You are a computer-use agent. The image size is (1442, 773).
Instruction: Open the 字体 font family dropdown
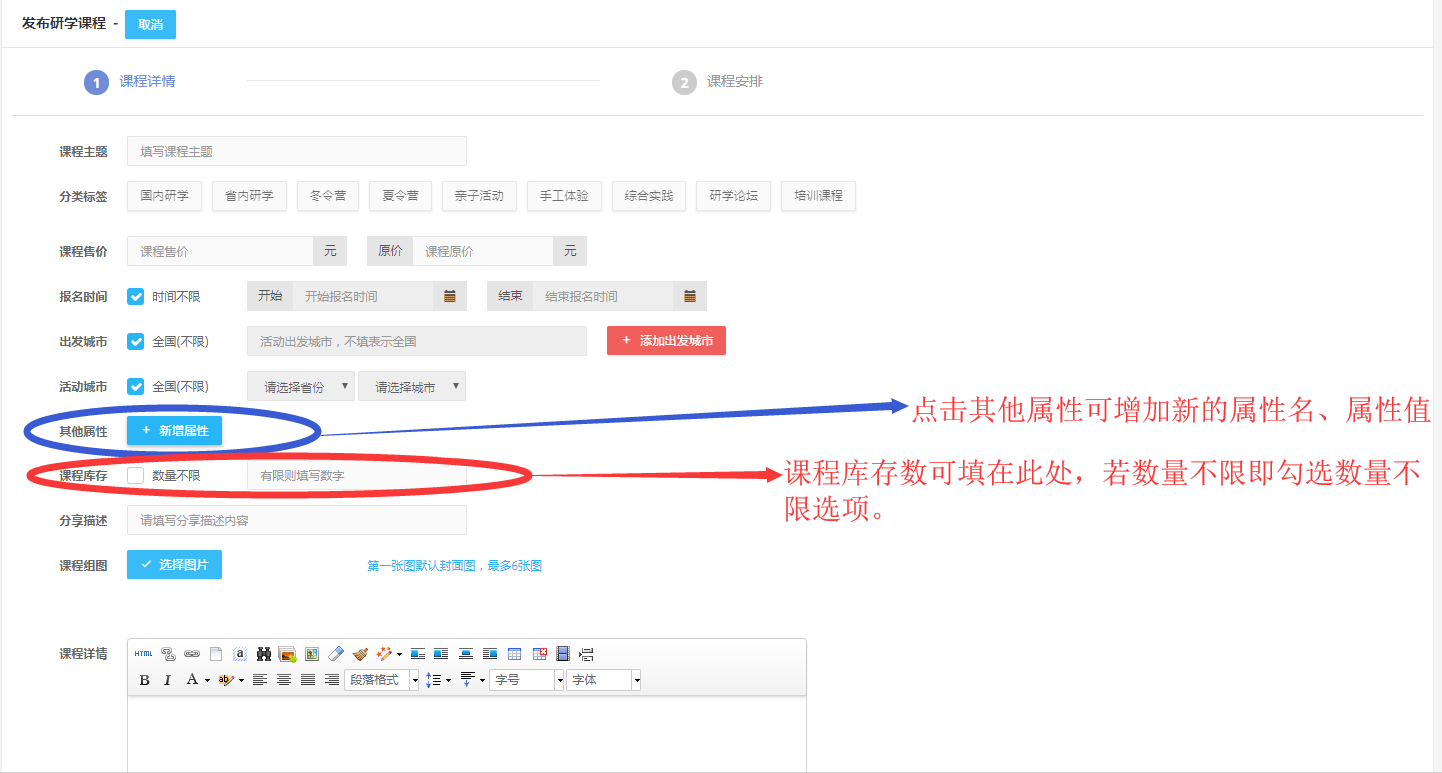click(604, 680)
